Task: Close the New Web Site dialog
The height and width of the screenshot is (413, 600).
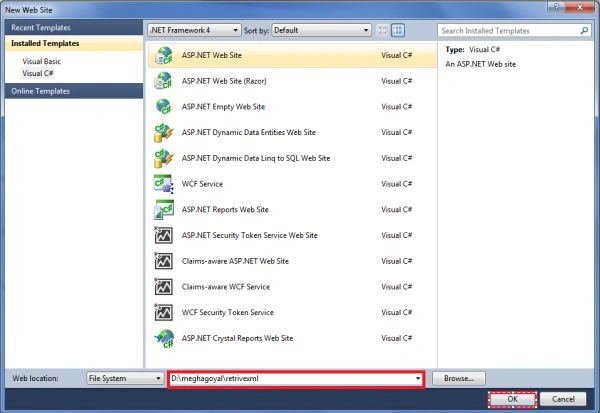Action: [x=580, y=7]
